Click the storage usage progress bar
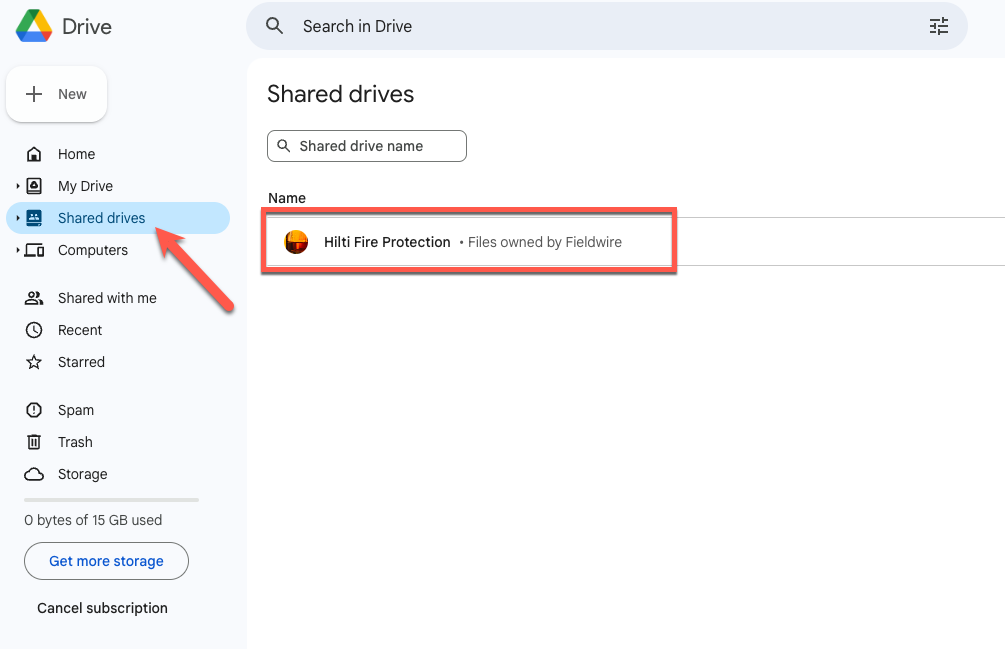 (112, 500)
